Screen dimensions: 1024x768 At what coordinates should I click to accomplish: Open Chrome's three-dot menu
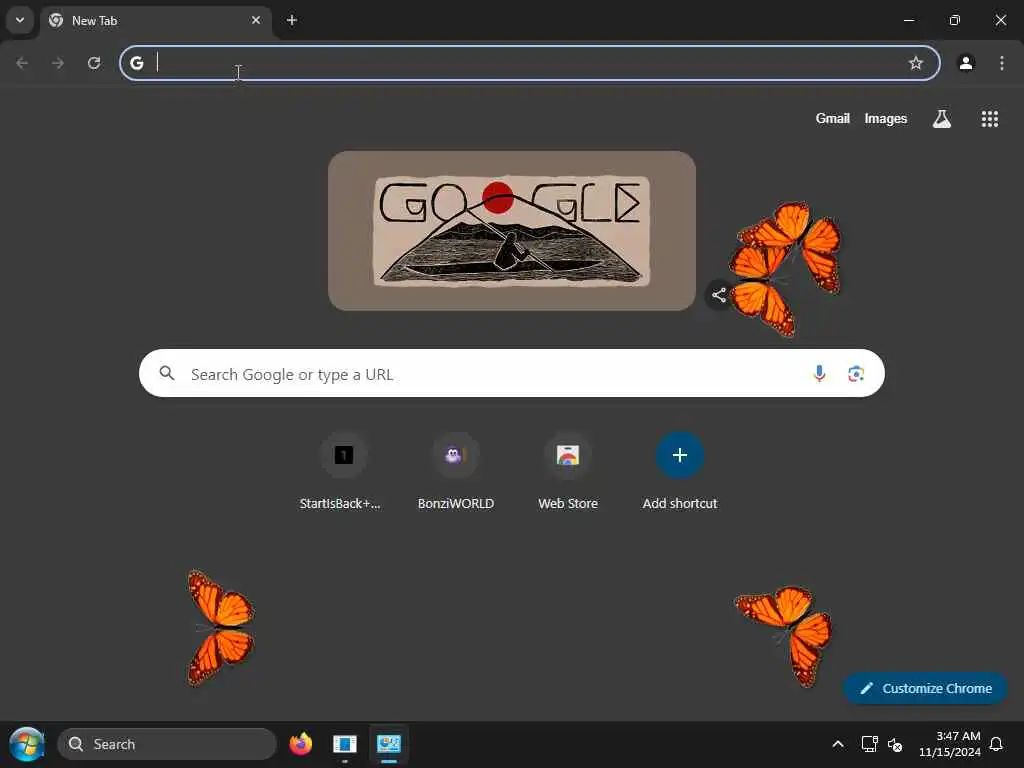click(1002, 63)
